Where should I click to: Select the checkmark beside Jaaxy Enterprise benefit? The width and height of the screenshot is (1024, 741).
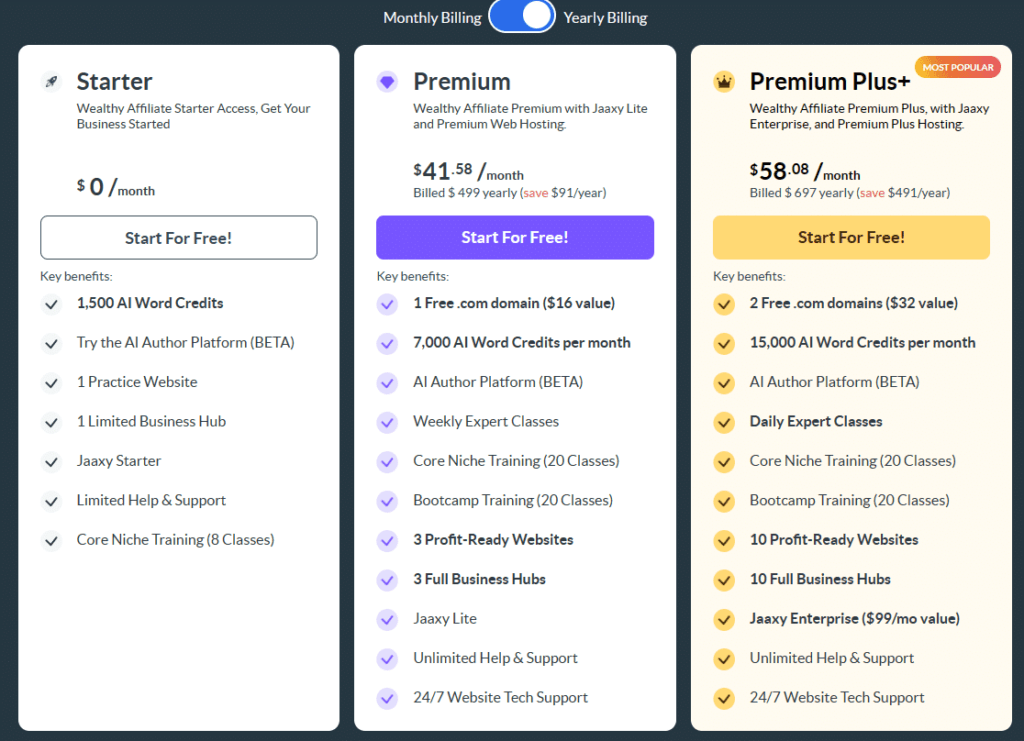tap(724, 619)
